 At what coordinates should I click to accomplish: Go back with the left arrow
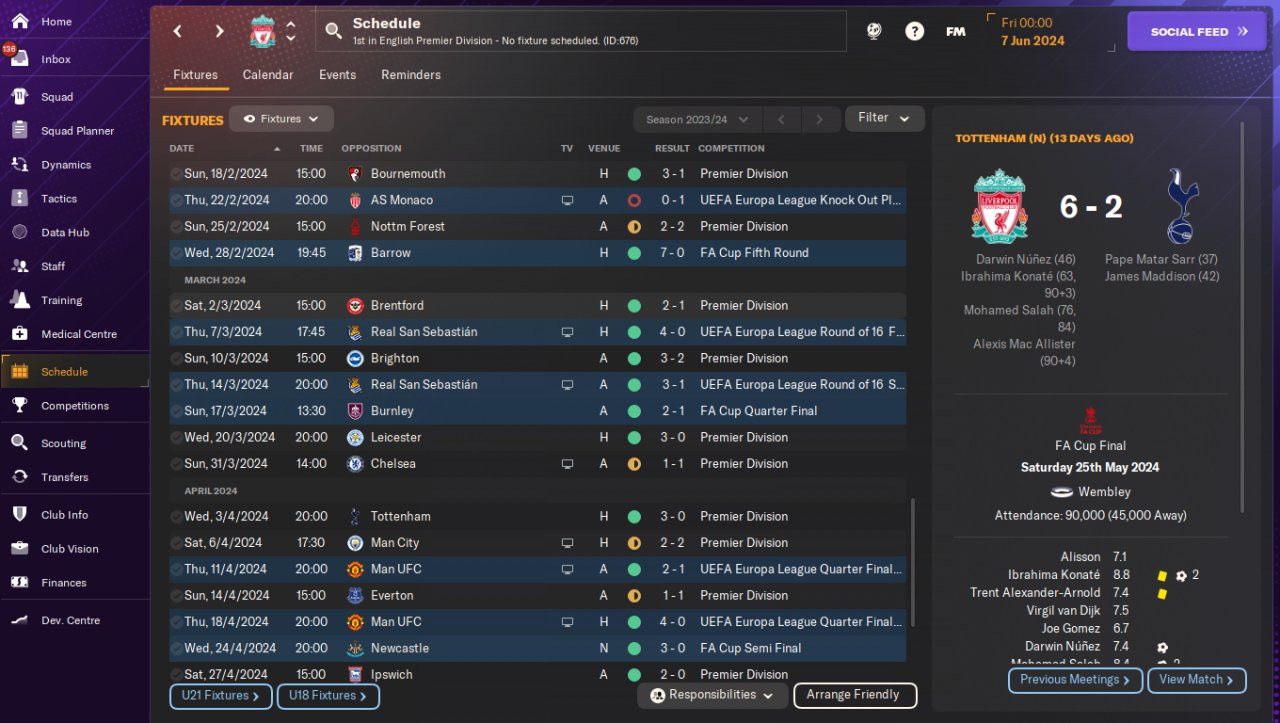(178, 32)
